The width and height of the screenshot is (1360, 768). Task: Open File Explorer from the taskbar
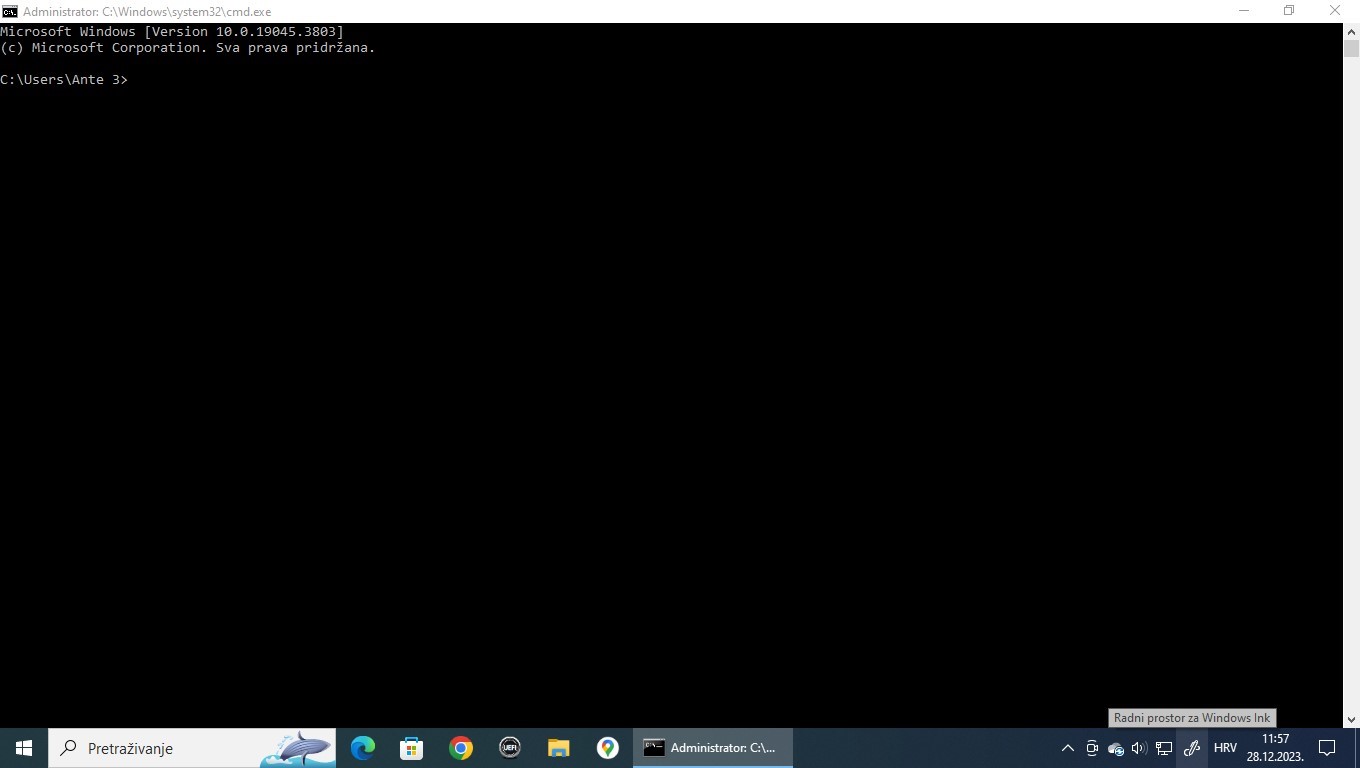558,748
